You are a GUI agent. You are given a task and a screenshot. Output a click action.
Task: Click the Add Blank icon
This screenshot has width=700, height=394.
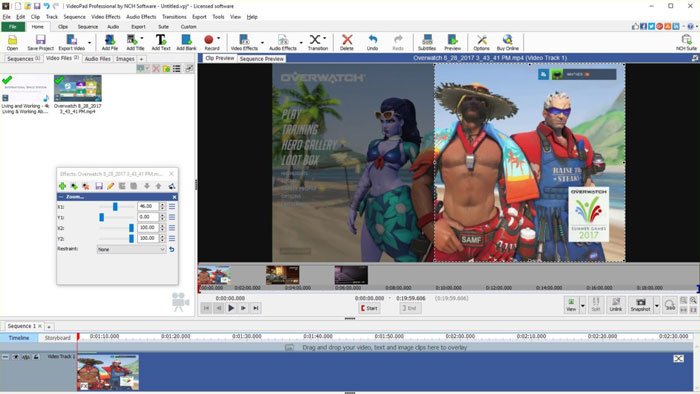coord(186,42)
